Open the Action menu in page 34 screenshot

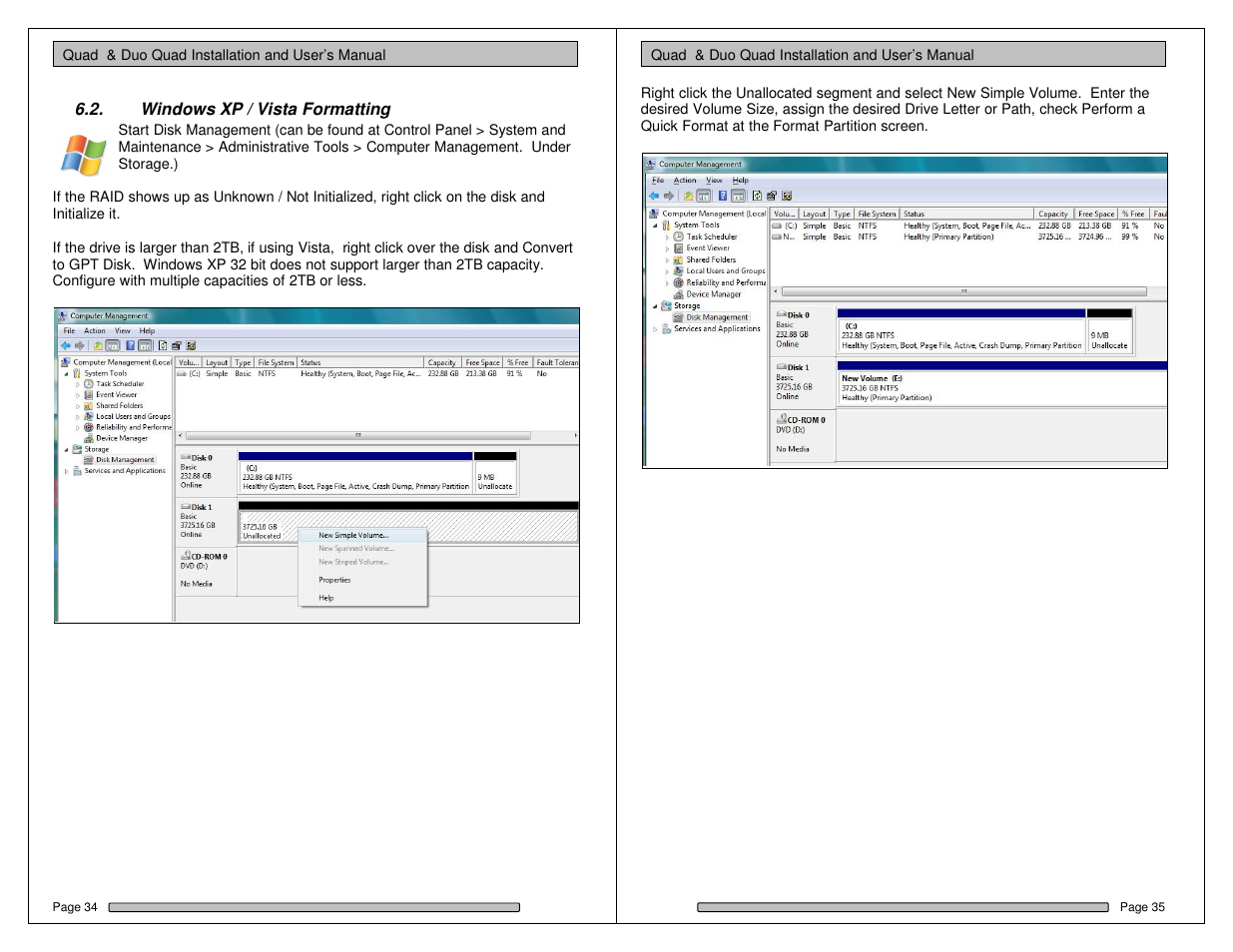point(95,330)
